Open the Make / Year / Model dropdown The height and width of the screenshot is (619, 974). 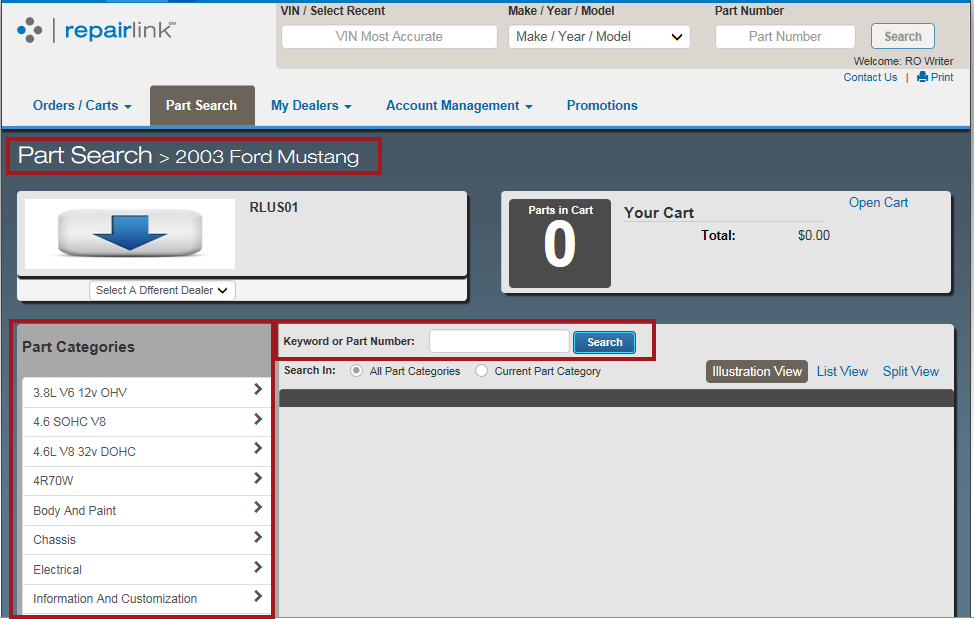[x=598, y=36]
